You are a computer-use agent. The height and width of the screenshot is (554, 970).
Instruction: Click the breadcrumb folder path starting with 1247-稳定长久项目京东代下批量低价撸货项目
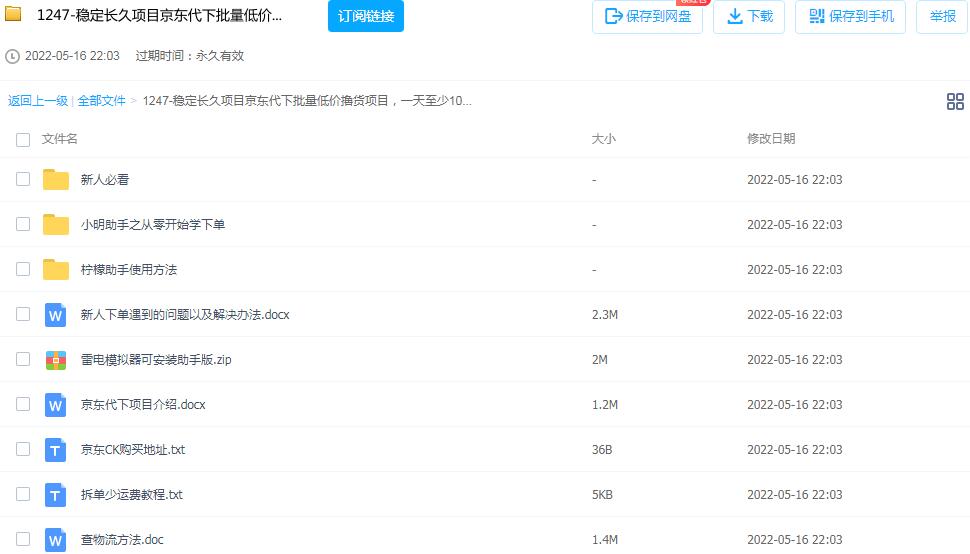[x=307, y=101]
